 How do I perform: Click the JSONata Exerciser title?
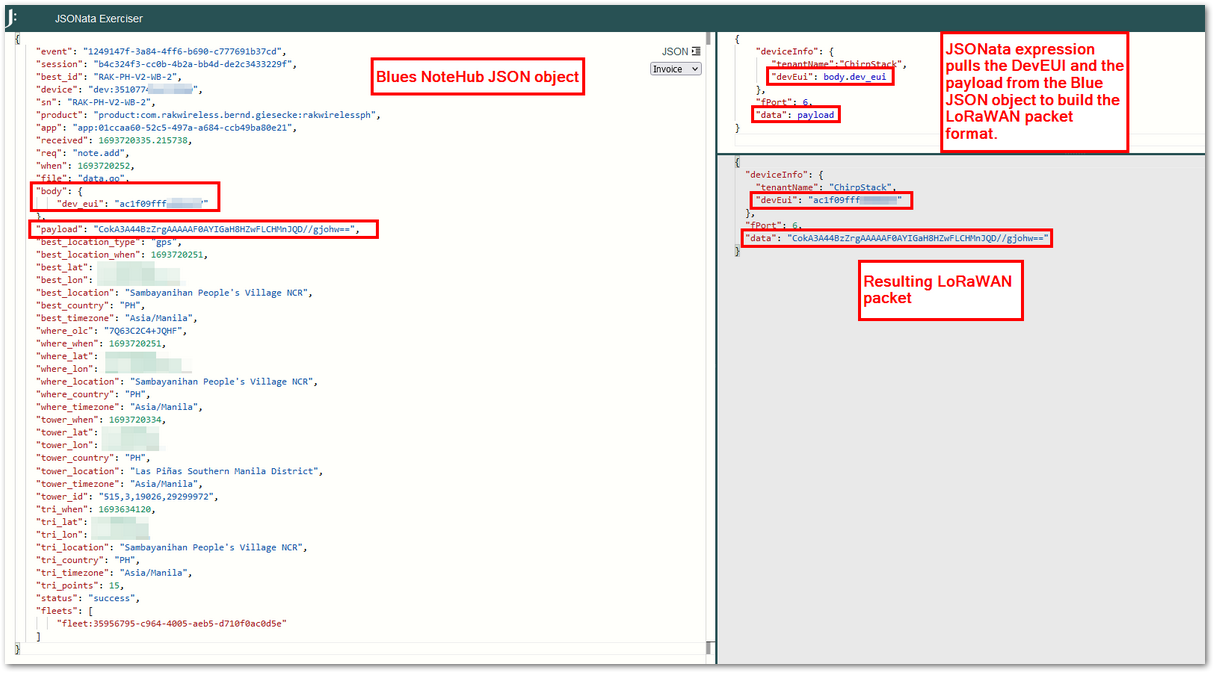[x=98, y=18]
